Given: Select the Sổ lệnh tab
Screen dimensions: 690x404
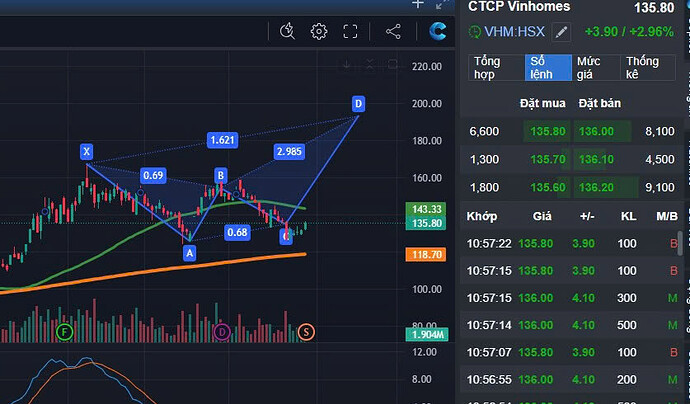Looking at the screenshot, I should coord(548,67).
